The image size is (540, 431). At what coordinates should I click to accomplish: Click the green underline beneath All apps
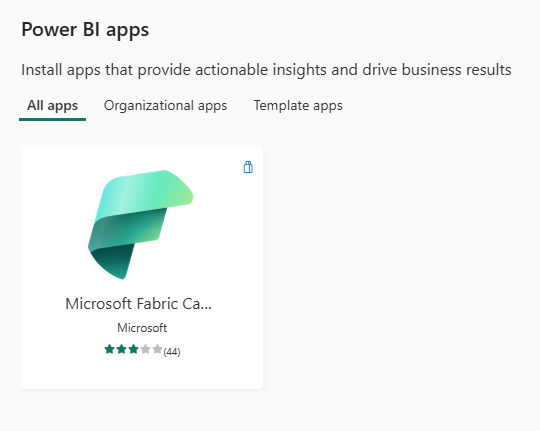coord(52,119)
